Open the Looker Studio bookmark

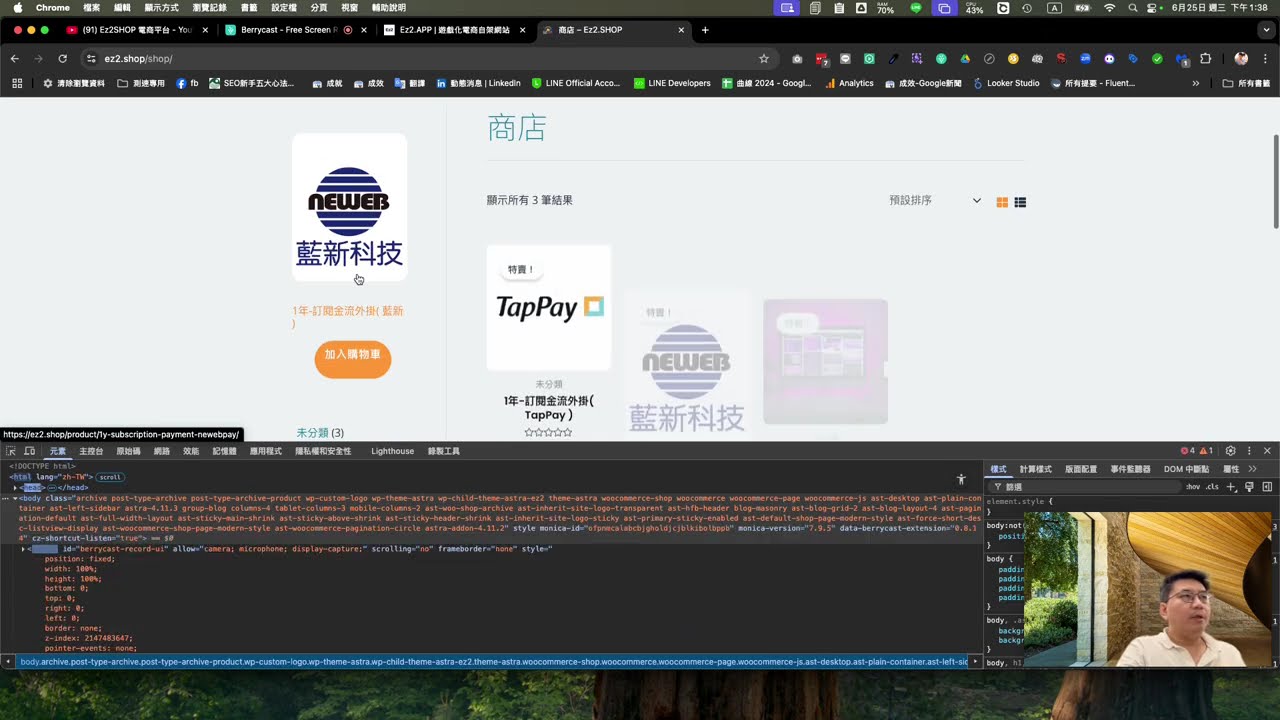coord(1006,83)
